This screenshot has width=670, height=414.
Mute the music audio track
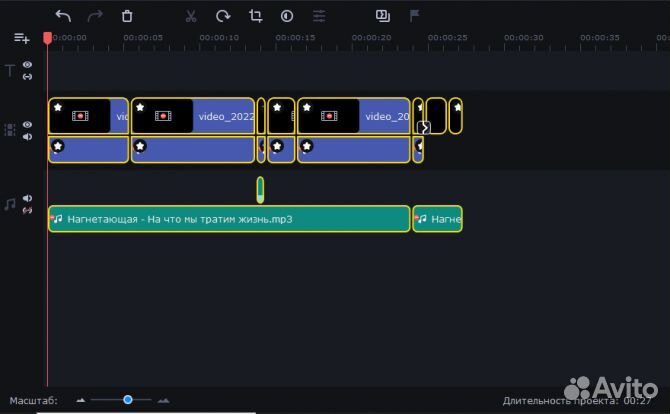28,198
